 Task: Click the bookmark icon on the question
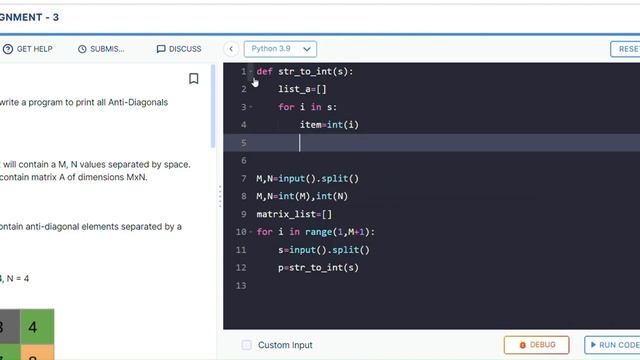(194, 78)
